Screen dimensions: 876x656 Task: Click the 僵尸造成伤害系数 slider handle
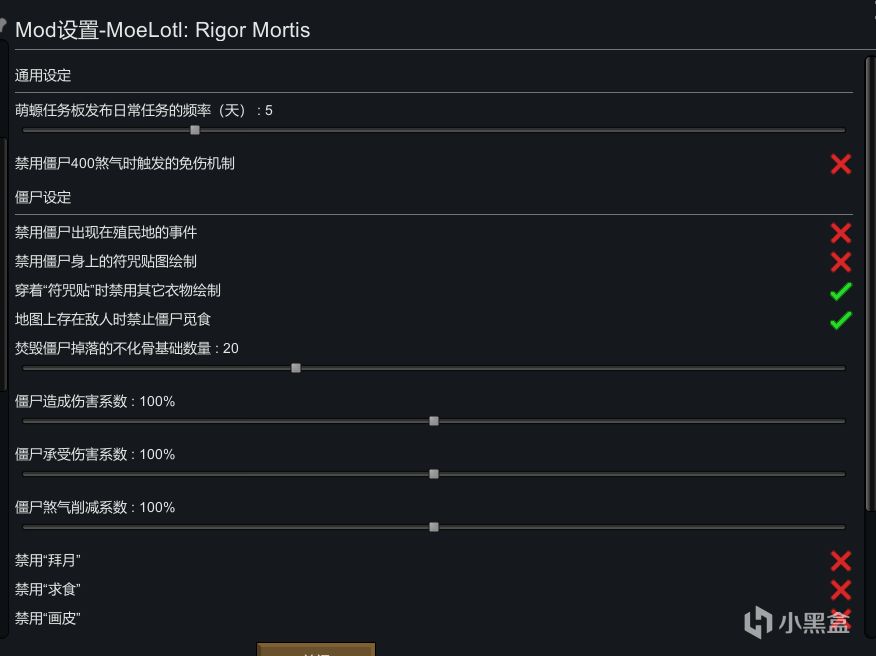(x=434, y=421)
